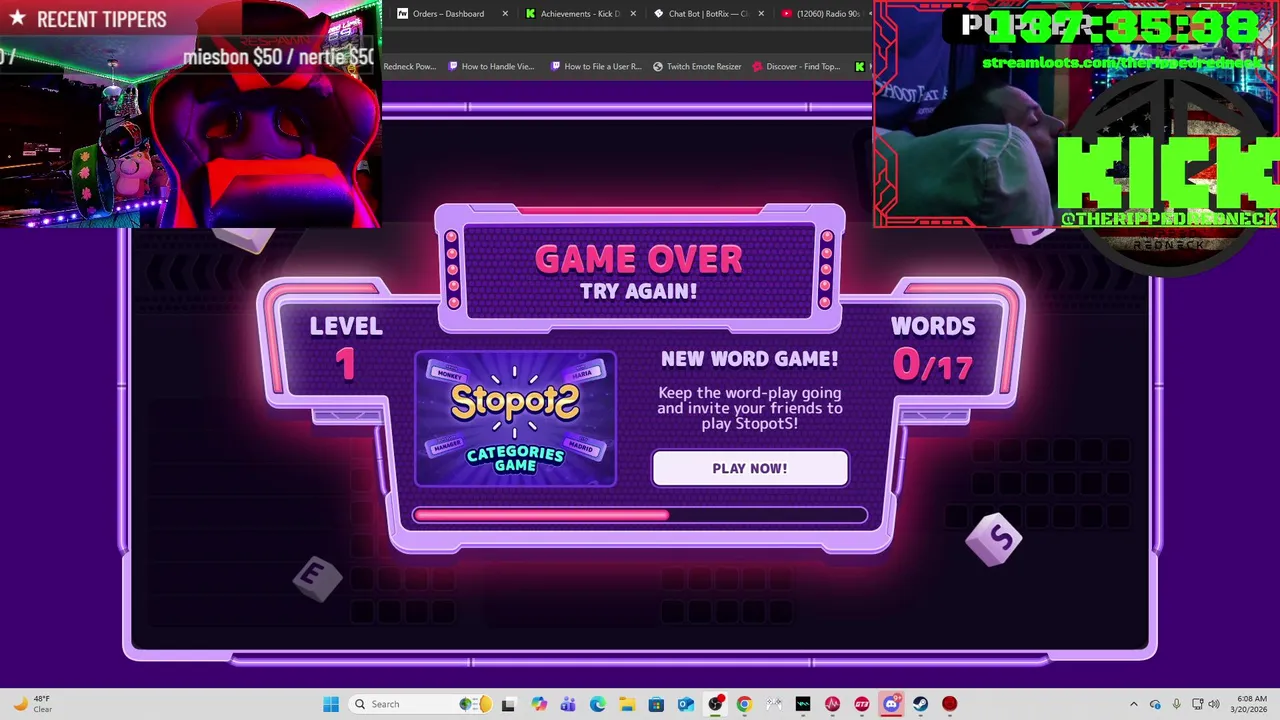This screenshot has width=1280, height=720.
Task: Open the GT3 app in the taskbar
Action: pos(862,704)
